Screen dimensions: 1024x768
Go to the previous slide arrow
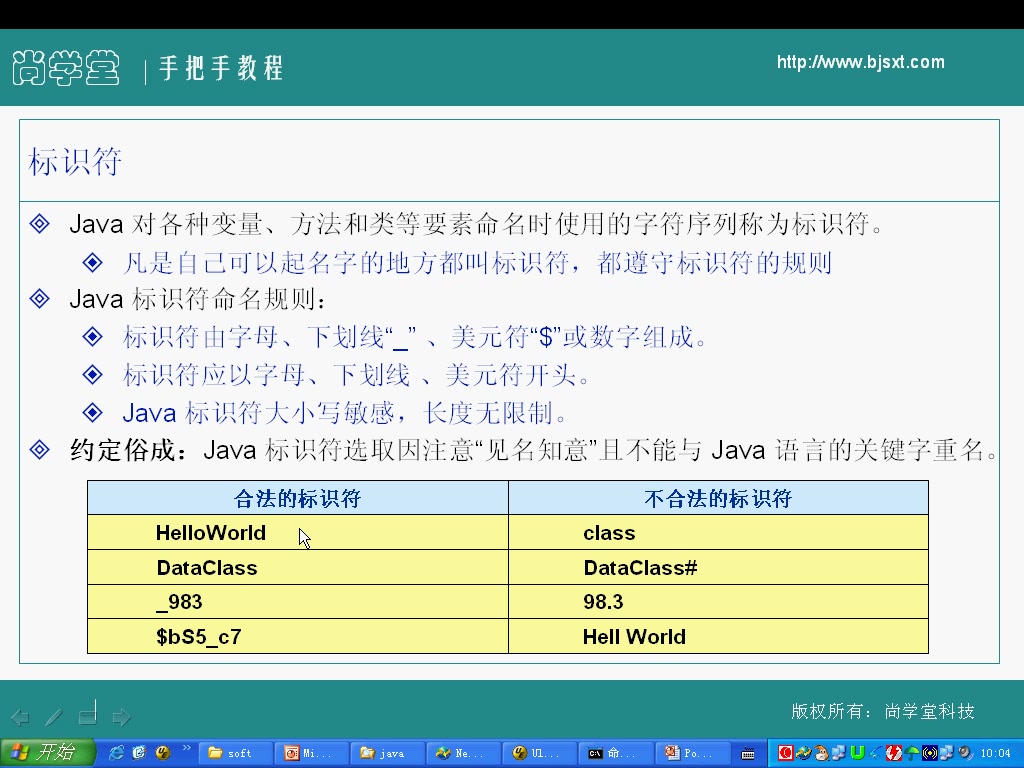click(20, 716)
